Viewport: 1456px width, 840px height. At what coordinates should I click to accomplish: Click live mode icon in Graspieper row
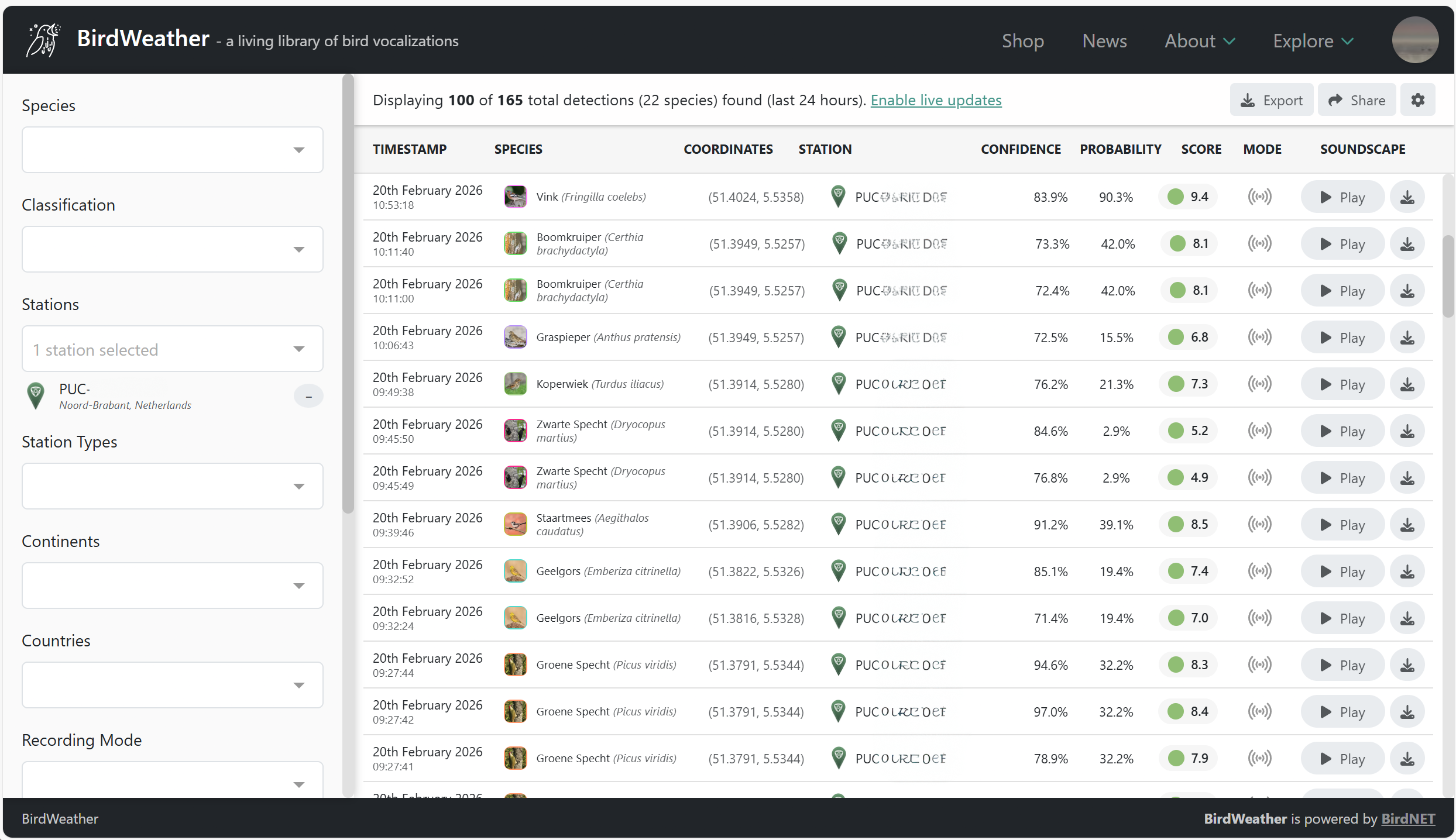1259,337
